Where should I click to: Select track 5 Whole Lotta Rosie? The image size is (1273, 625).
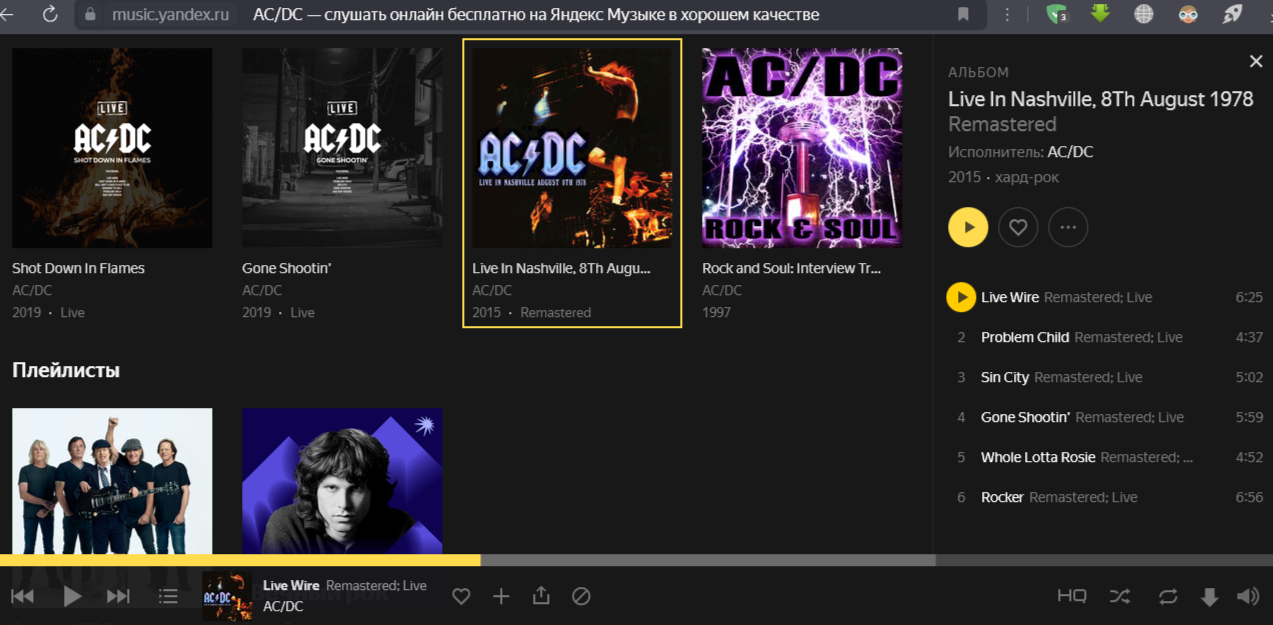pos(1105,457)
